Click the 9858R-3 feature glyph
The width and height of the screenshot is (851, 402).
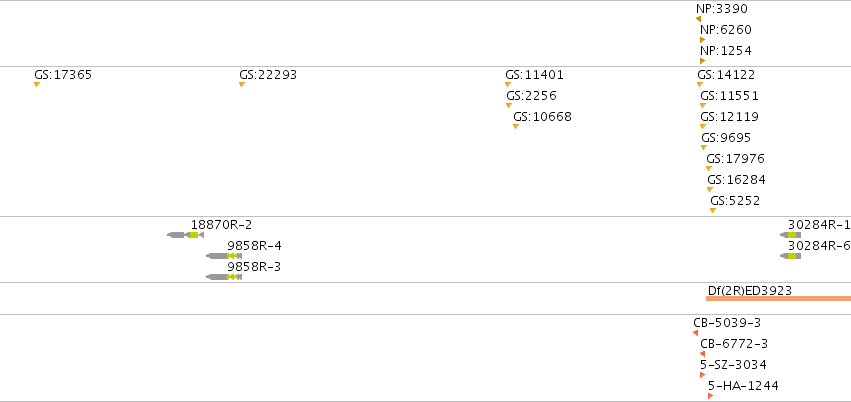coord(224,277)
